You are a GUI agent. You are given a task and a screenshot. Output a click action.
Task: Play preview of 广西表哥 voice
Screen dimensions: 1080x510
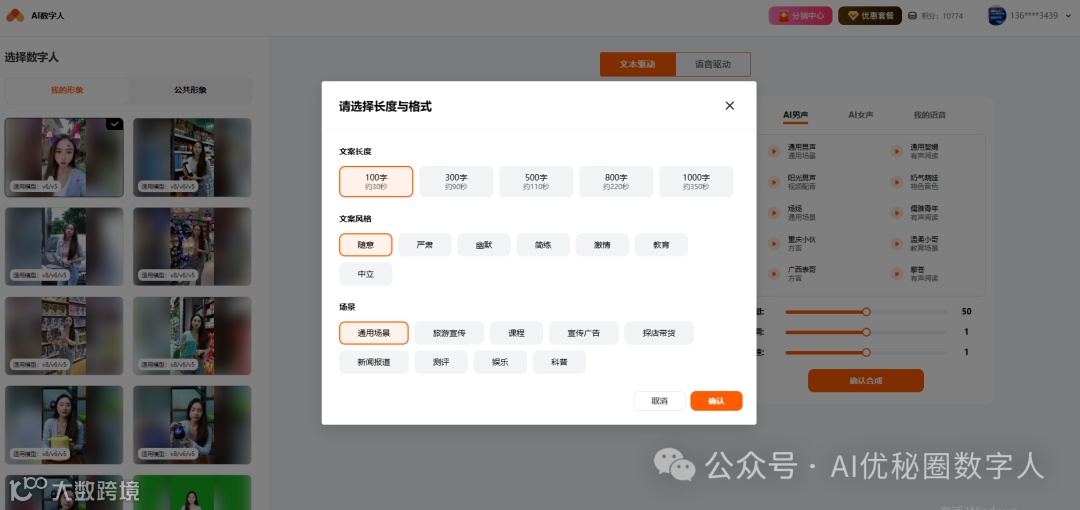coord(773,274)
